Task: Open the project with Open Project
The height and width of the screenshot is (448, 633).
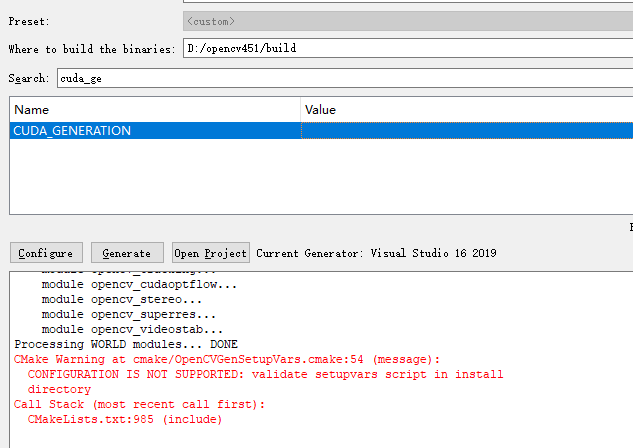Action: (211, 253)
